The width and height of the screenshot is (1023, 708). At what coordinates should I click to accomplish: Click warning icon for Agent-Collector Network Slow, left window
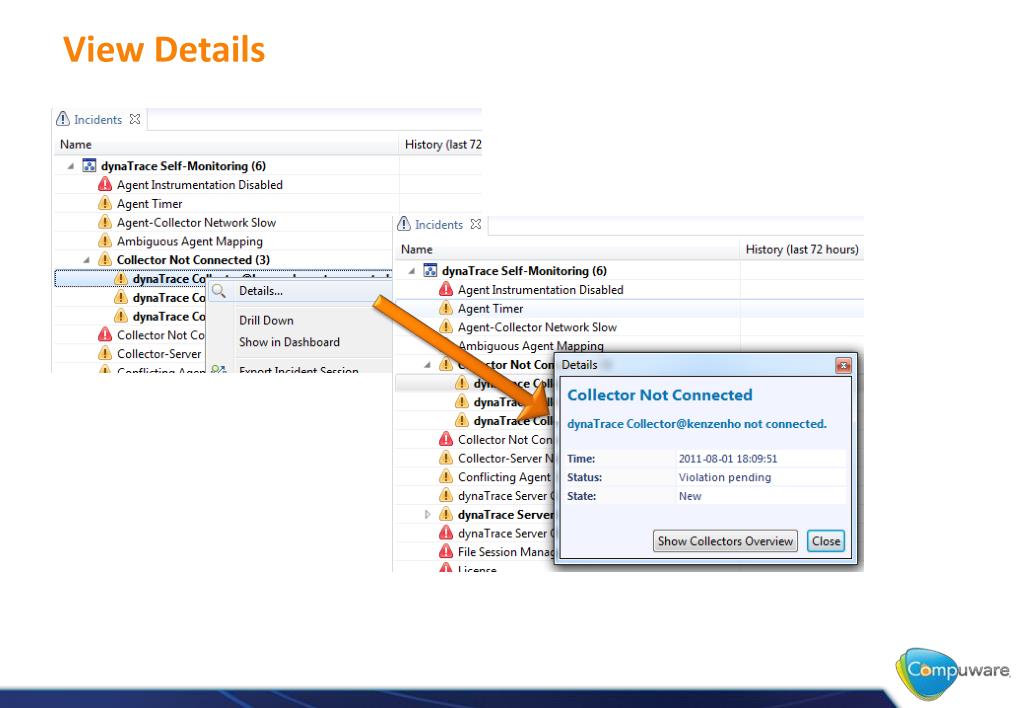[x=105, y=222]
